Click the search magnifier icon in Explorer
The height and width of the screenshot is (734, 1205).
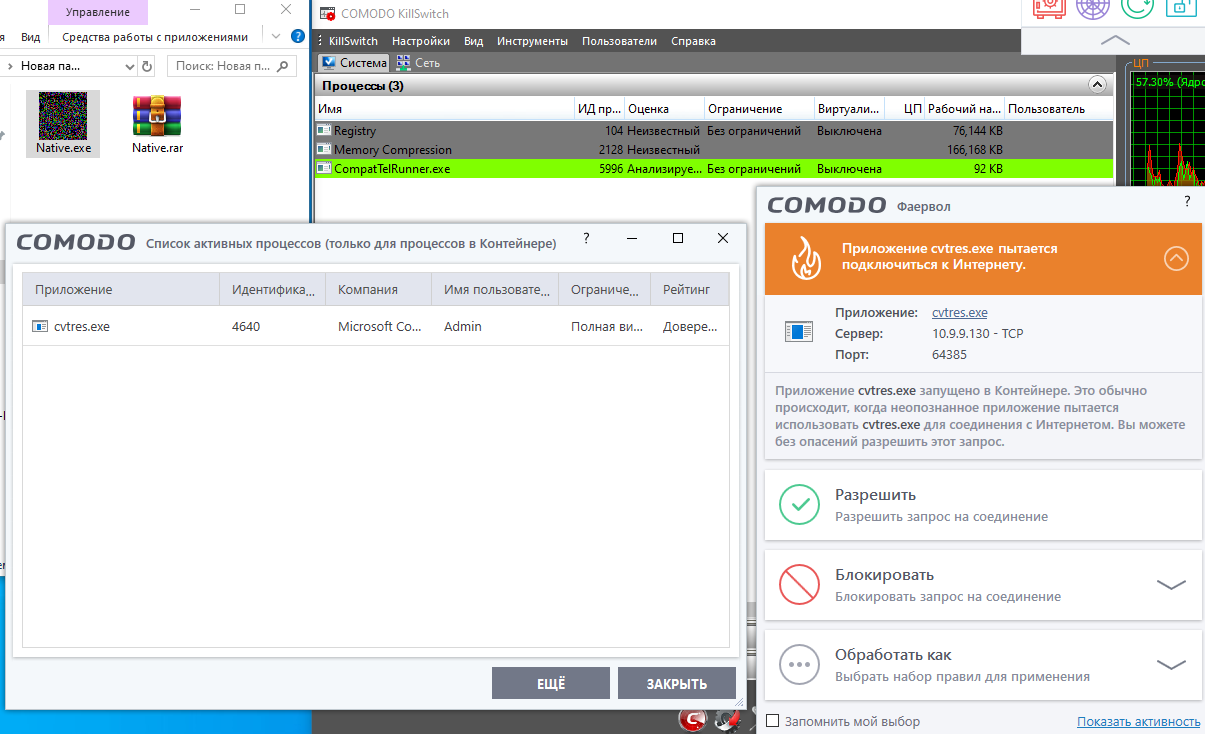pos(284,67)
